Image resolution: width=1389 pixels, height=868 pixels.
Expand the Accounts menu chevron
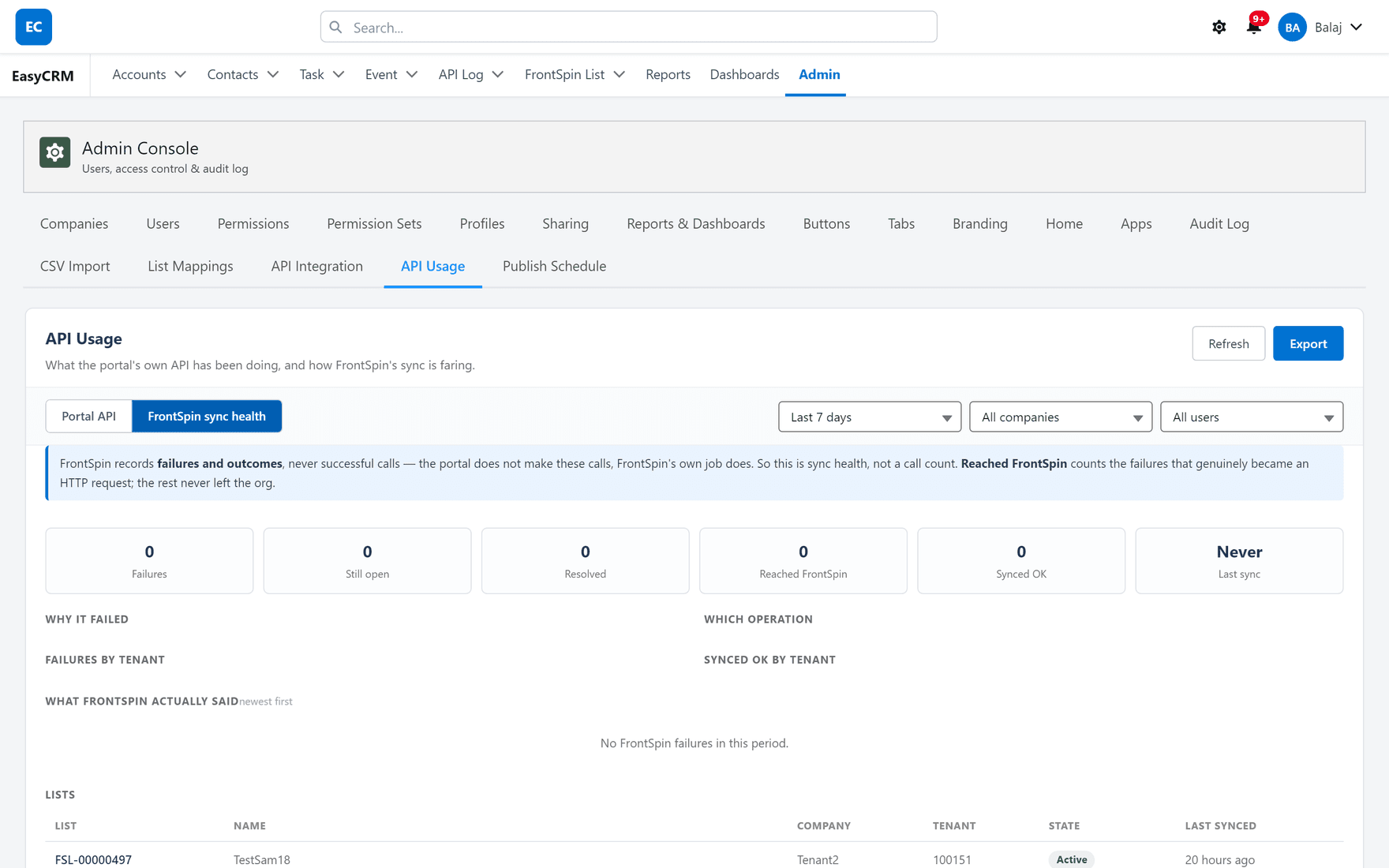(181, 74)
